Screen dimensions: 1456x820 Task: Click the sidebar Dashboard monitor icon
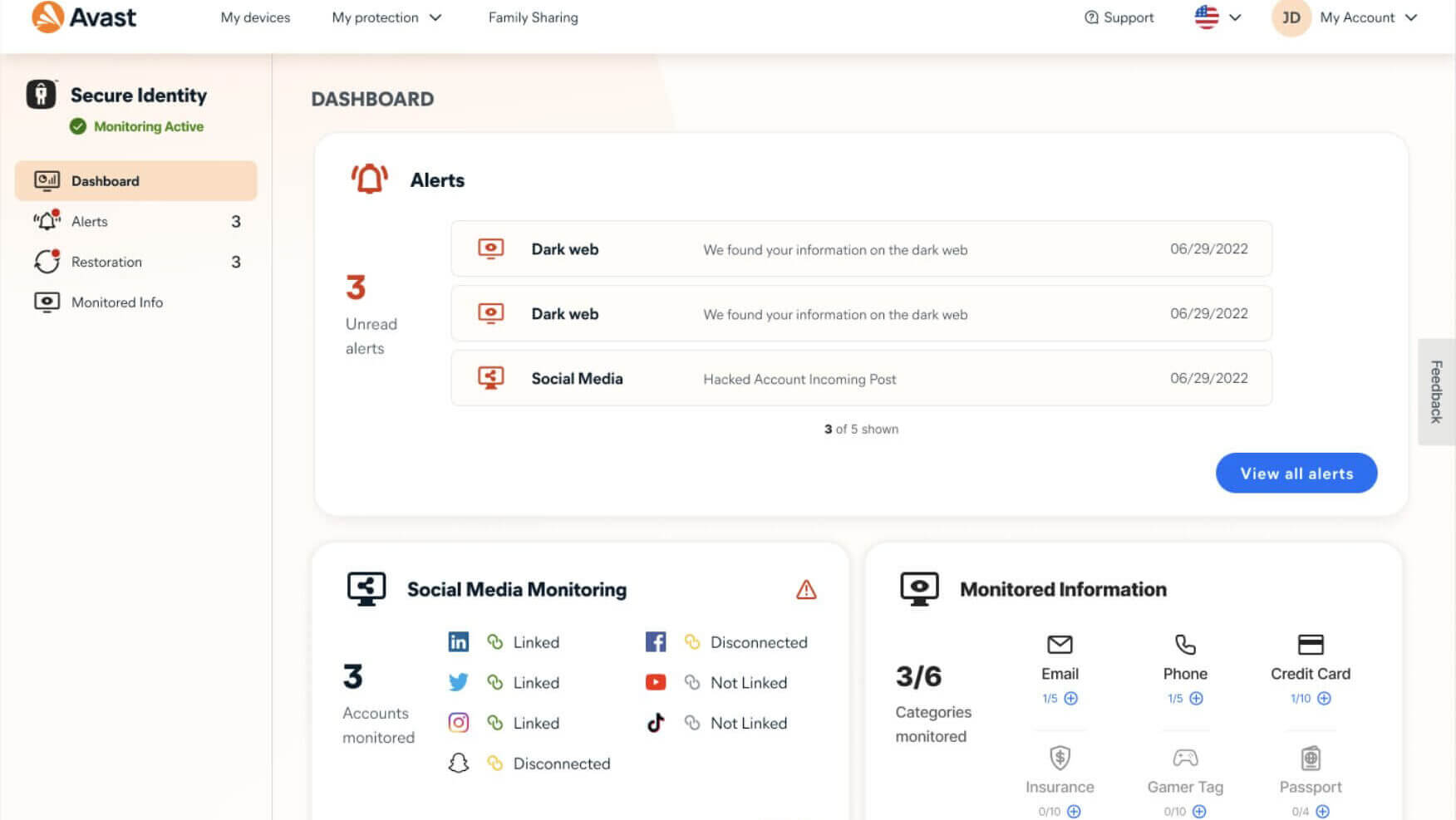(47, 180)
